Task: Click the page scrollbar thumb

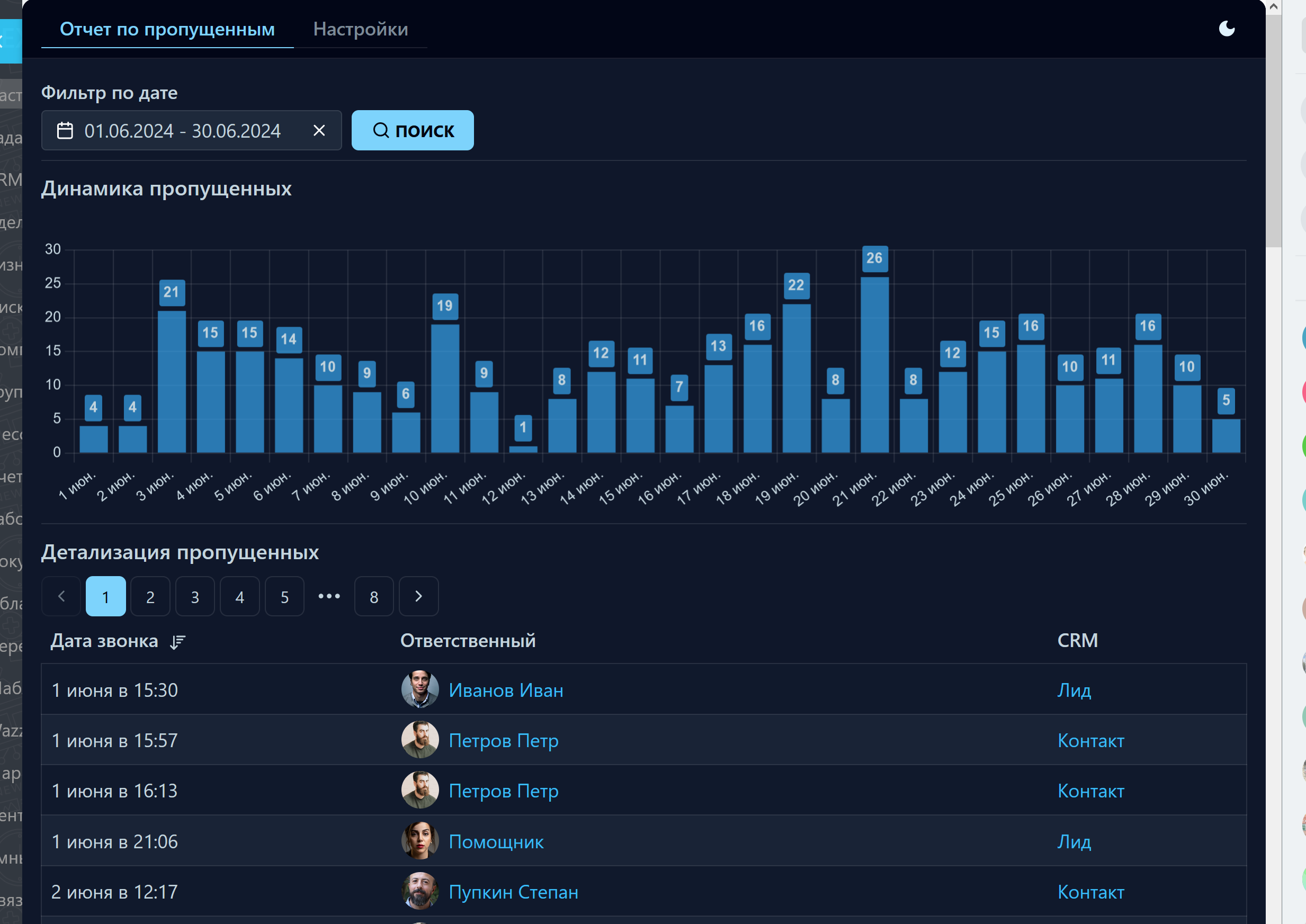Action: click(x=1274, y=131)
